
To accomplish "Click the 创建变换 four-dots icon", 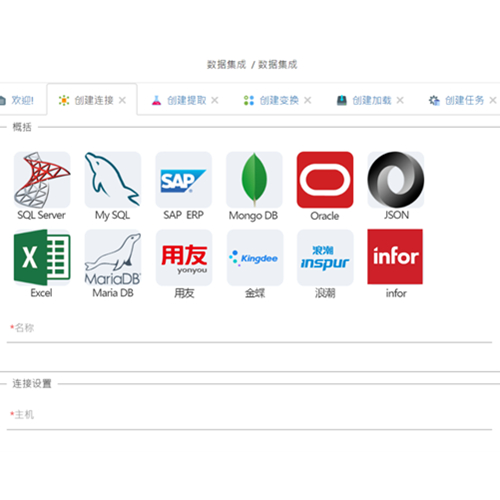I will click(249, 100).
